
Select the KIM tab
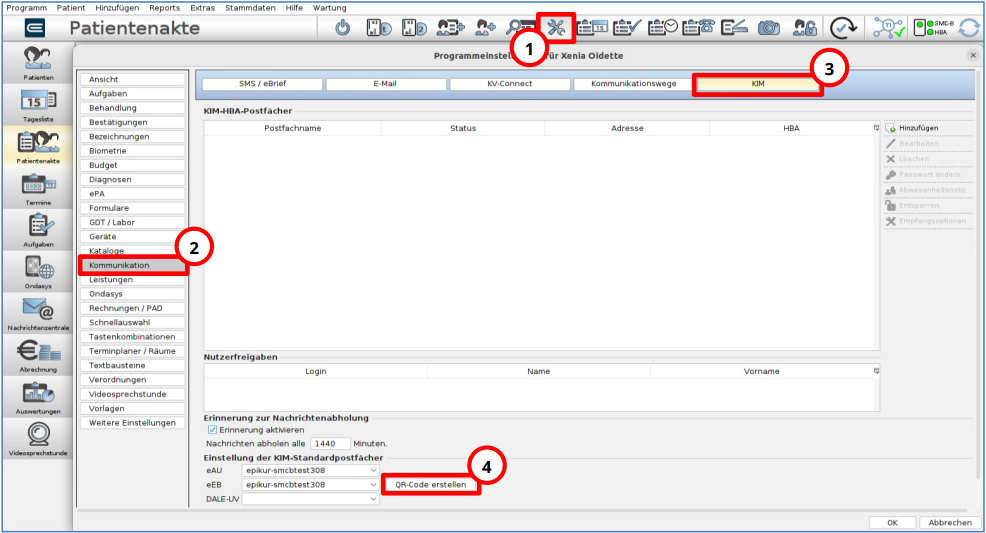coord(758,83)
